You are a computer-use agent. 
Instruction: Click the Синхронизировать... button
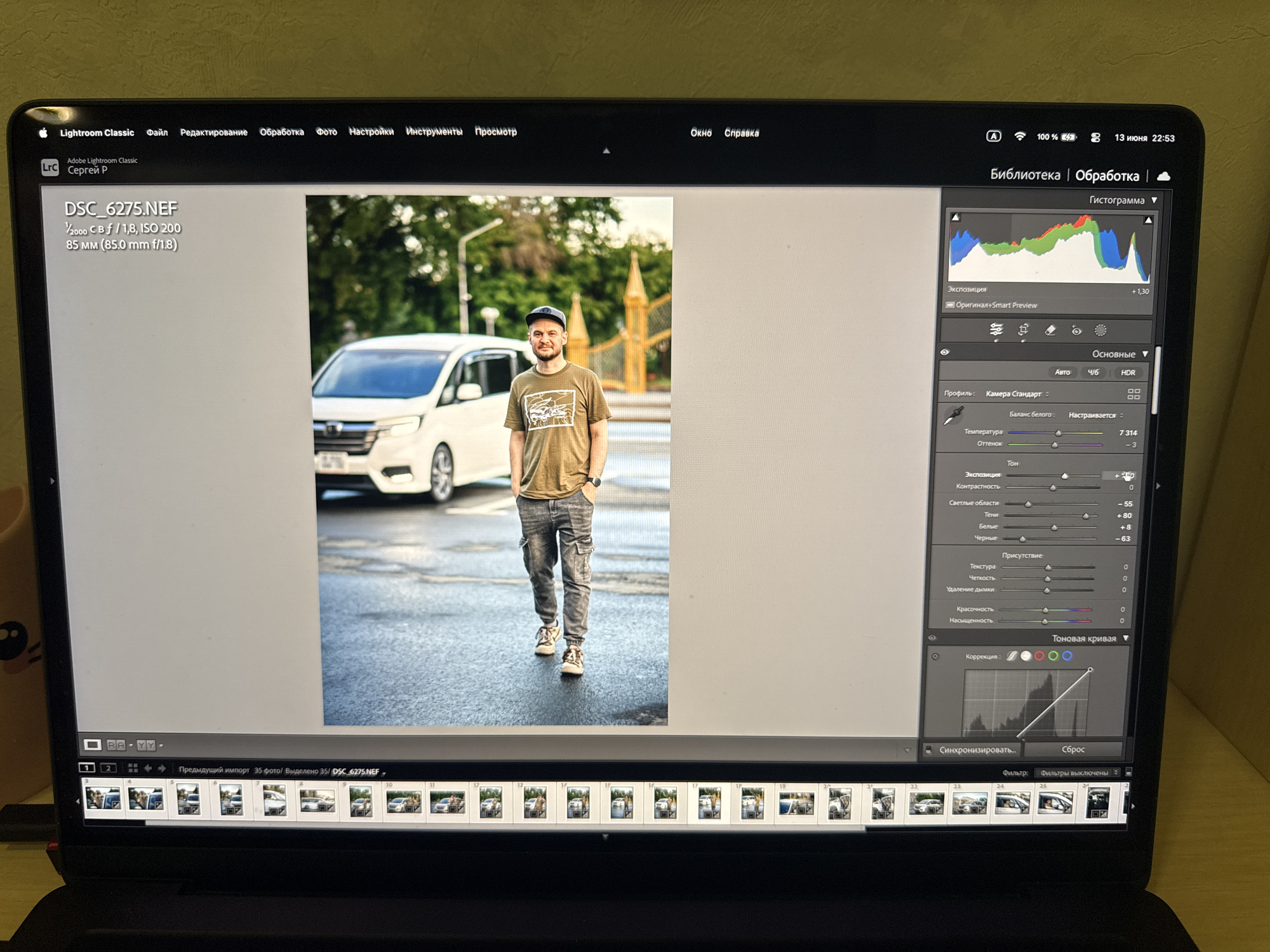click(978, 750)
